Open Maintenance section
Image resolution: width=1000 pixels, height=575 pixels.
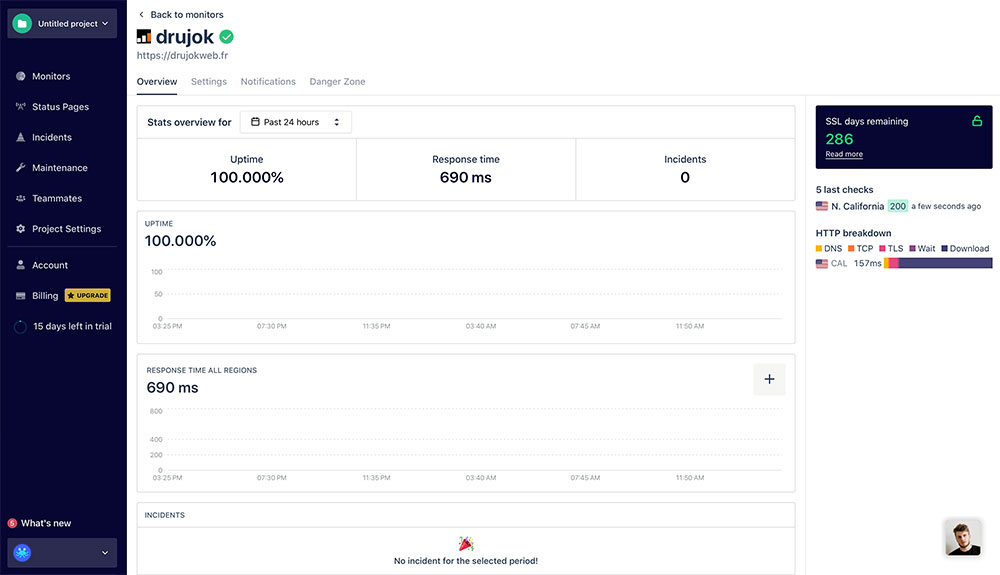pos(60,168)
